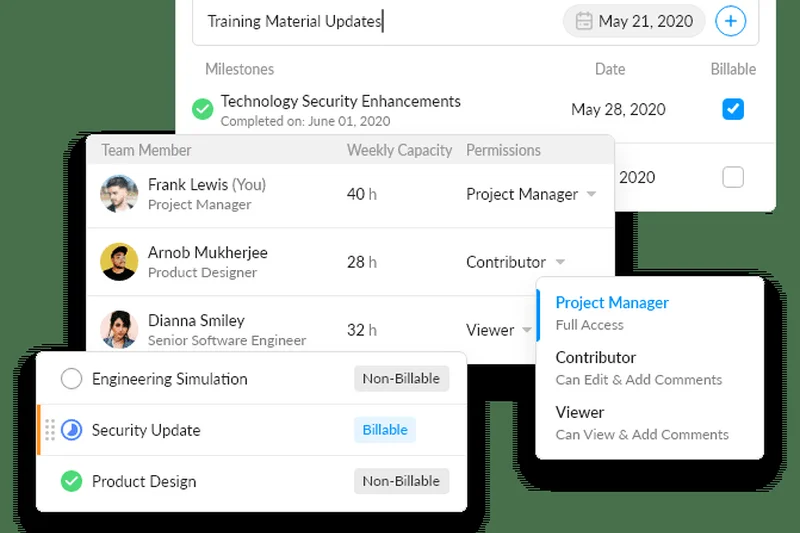The height and width of the screenshot is (533, 800).
Task: Uncheck the Billable checkbox for Technology Security Enhancements
Action: point(733,109)
